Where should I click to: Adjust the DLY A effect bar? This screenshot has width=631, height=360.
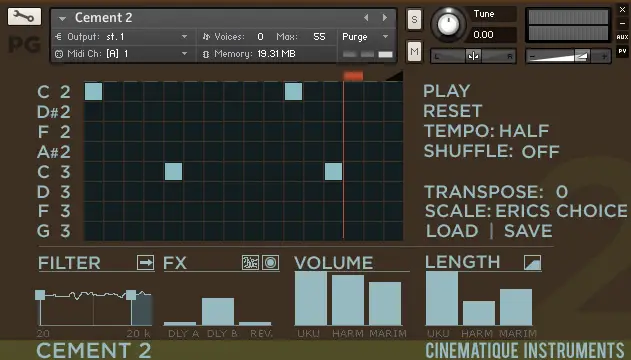pos(180,323)
